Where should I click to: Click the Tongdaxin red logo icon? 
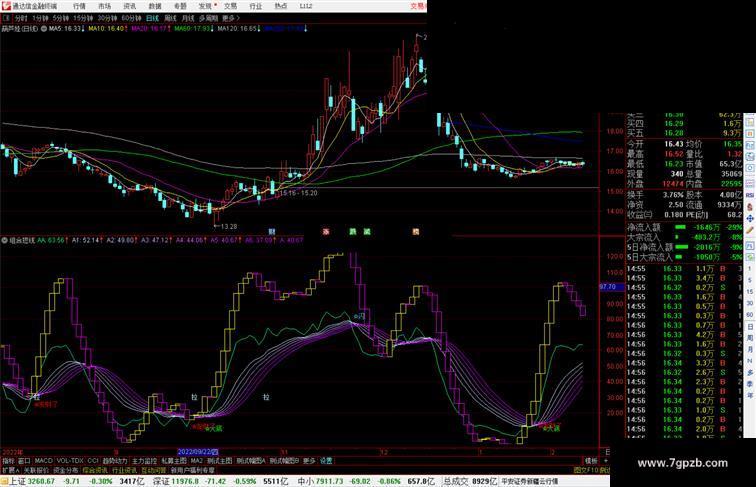click(x=6, y=6)
